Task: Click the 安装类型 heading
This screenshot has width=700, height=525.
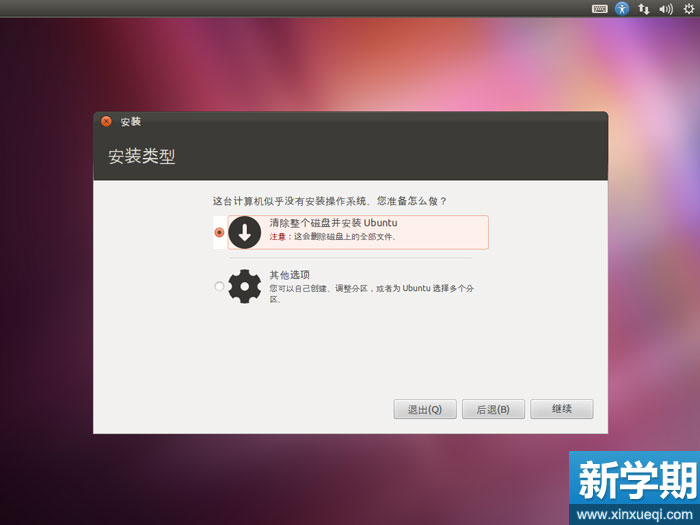Action: [x=142, y=156]
